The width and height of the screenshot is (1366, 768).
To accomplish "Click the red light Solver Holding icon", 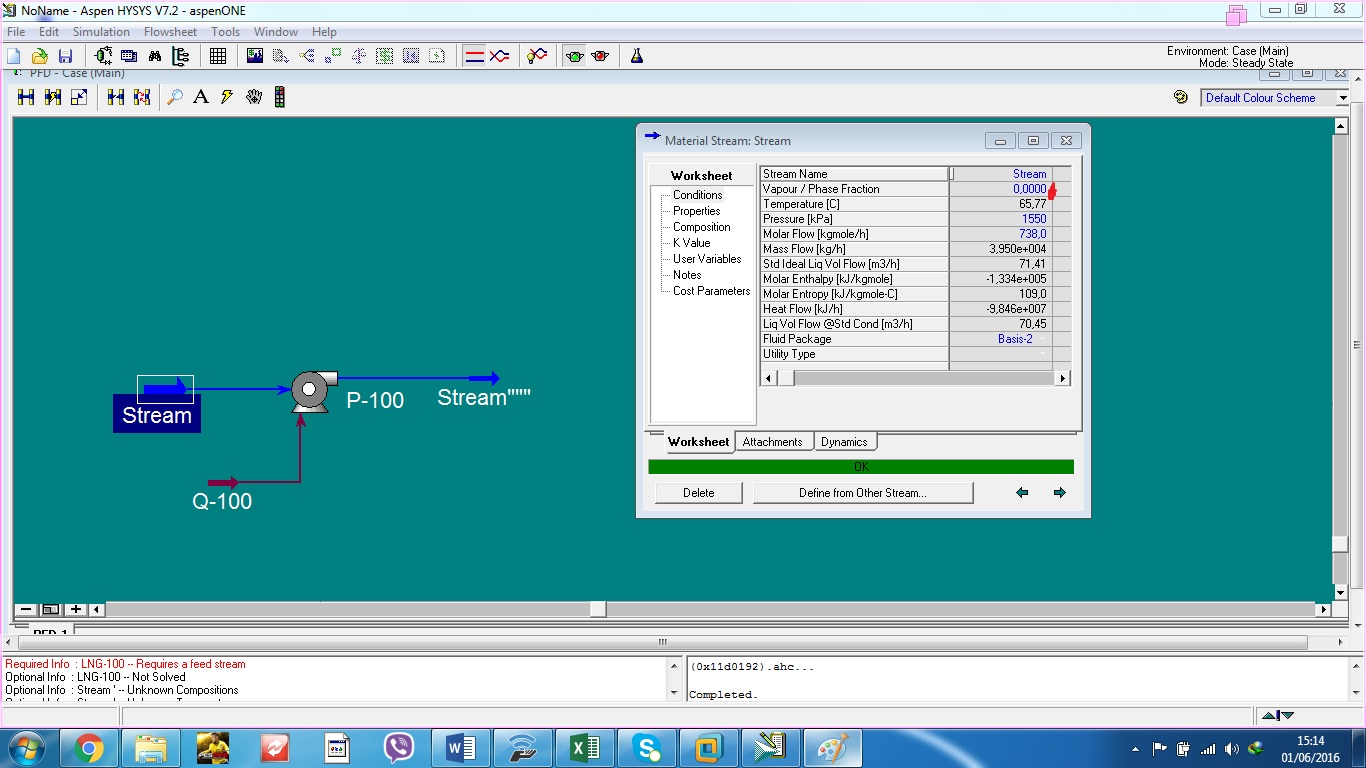I will [x=600, y=56].
